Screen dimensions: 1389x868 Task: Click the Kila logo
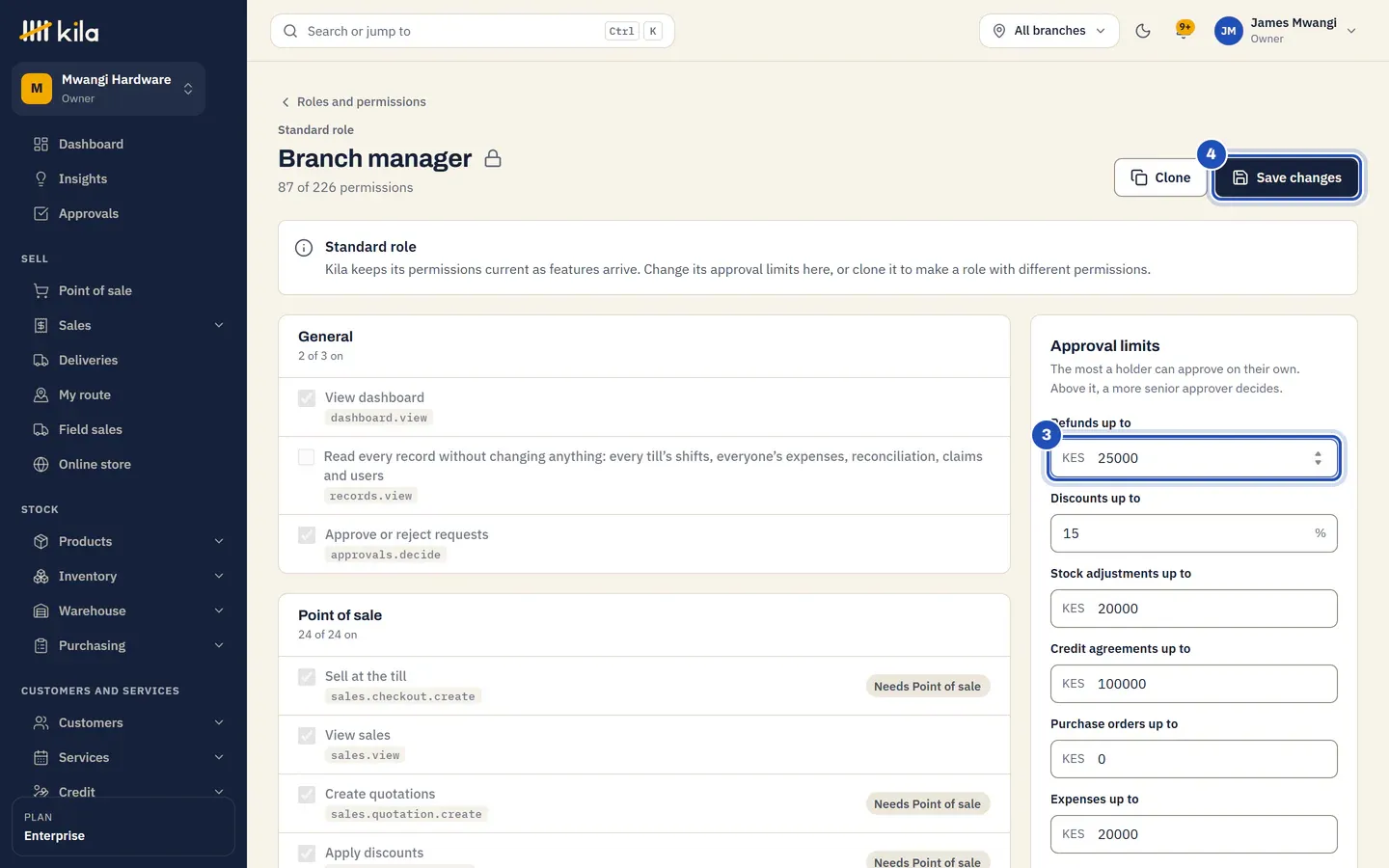[59, 31]
